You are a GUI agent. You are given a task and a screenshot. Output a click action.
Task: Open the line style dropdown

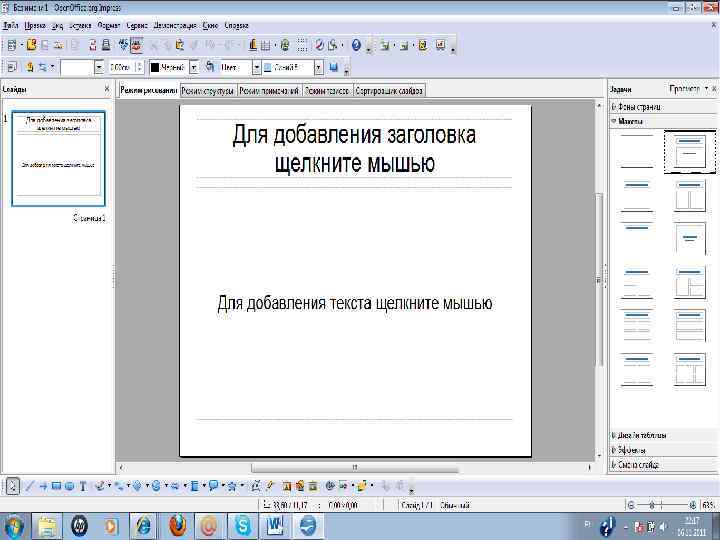tap(99, 68)
